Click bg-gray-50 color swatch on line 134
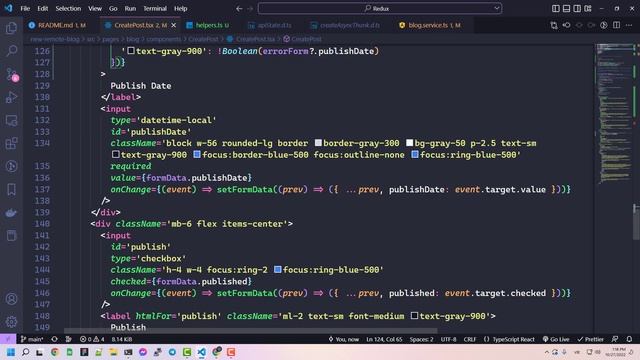Image resolution: width=640 pixels, height=360 pixels. pyautogui.click(x=409, y=143)
